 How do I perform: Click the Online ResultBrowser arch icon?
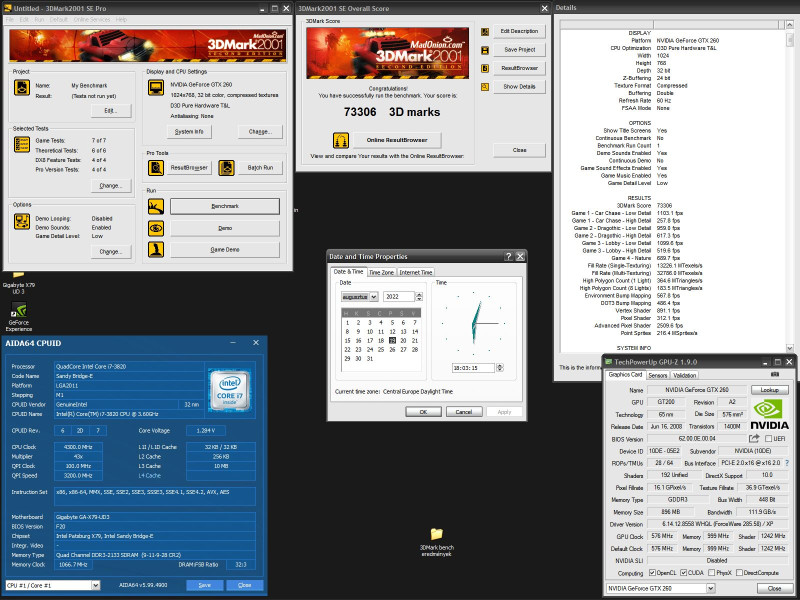click(341, 140)
